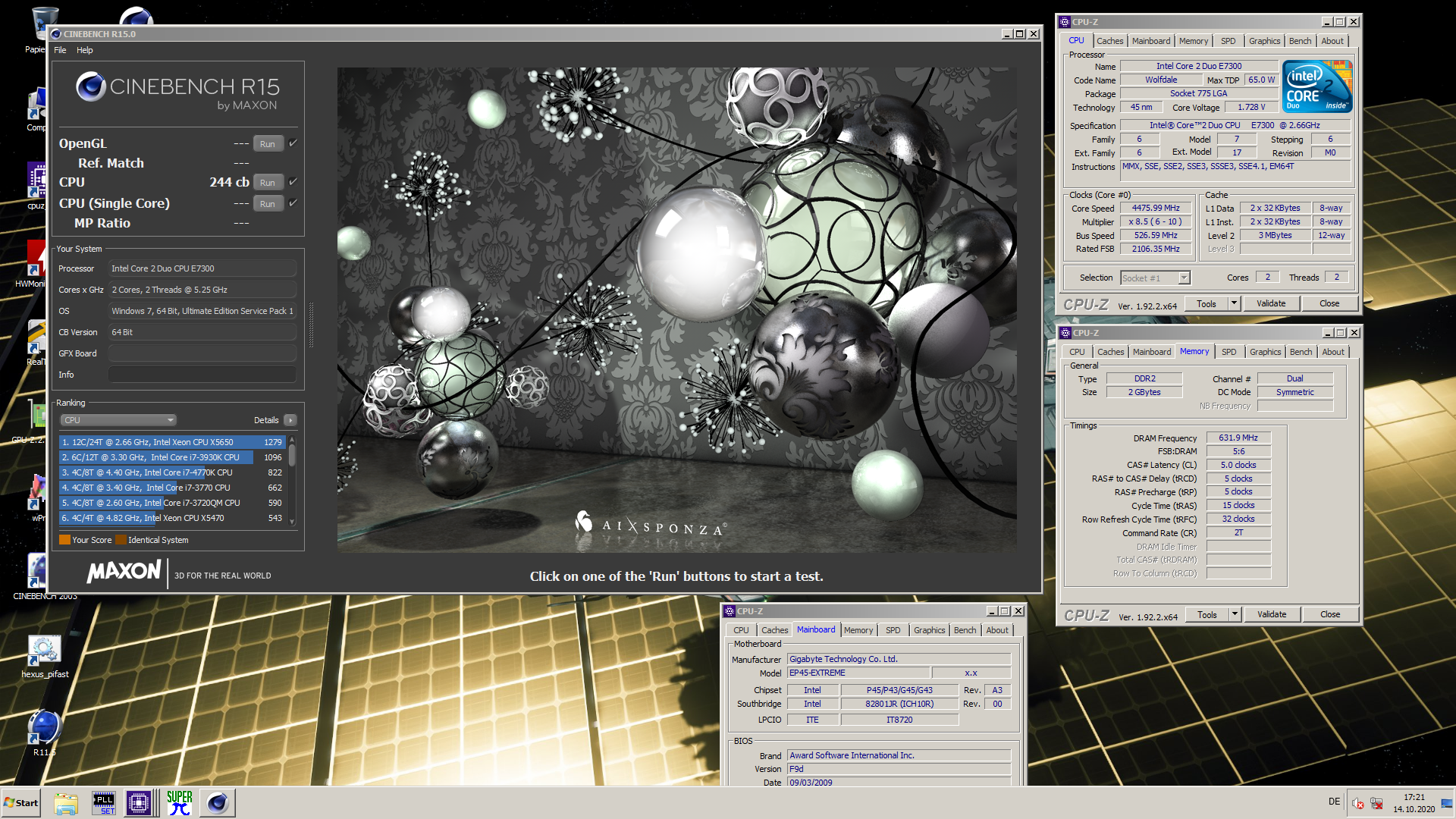Switch to Caches tab in top CPU-Z window
Screen dimensions: 1456x819
pos(1109,41)
